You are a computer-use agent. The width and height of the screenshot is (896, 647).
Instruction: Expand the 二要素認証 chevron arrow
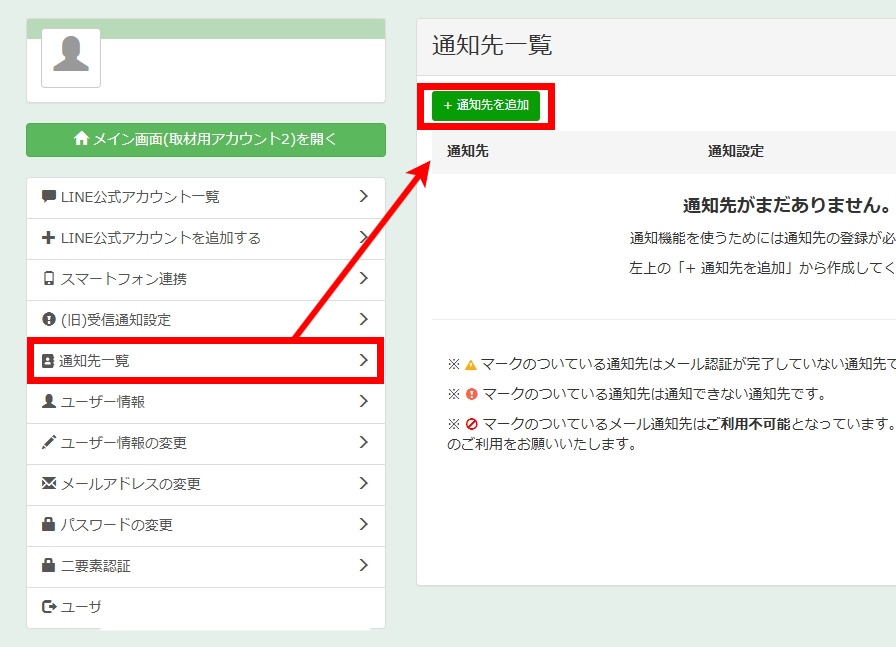pyautogui.click(x=364, y=566)
